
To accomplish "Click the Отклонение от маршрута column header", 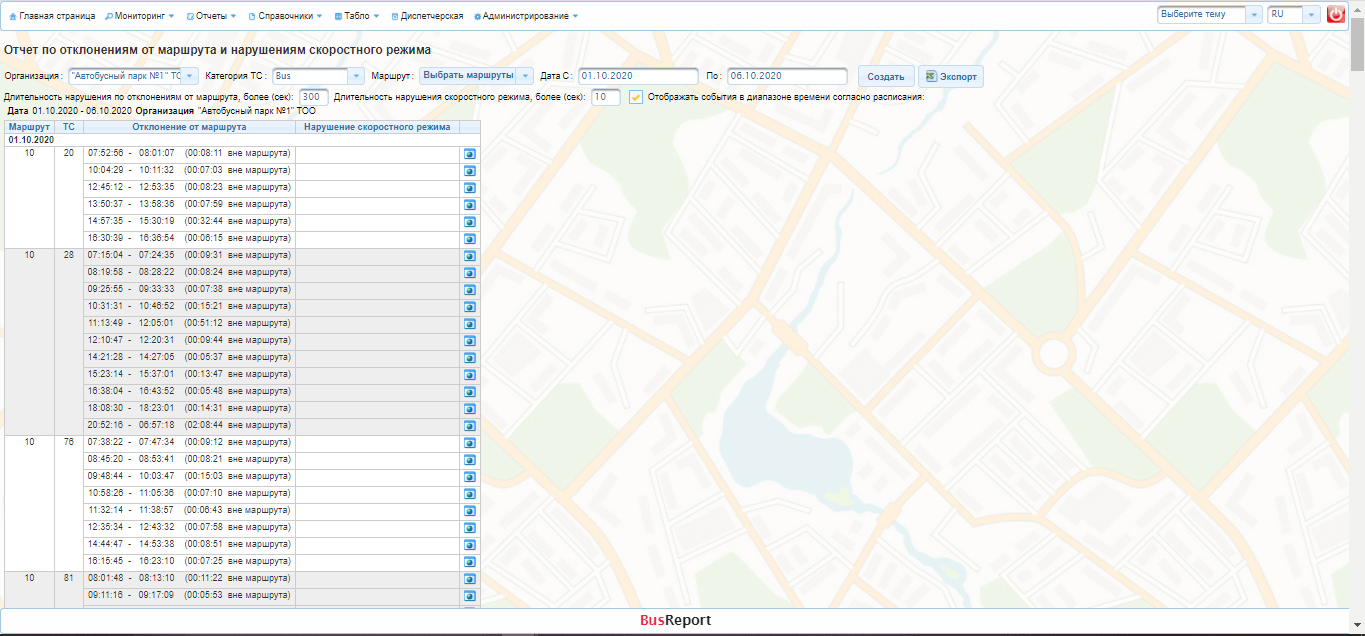I will coord(190,127).
